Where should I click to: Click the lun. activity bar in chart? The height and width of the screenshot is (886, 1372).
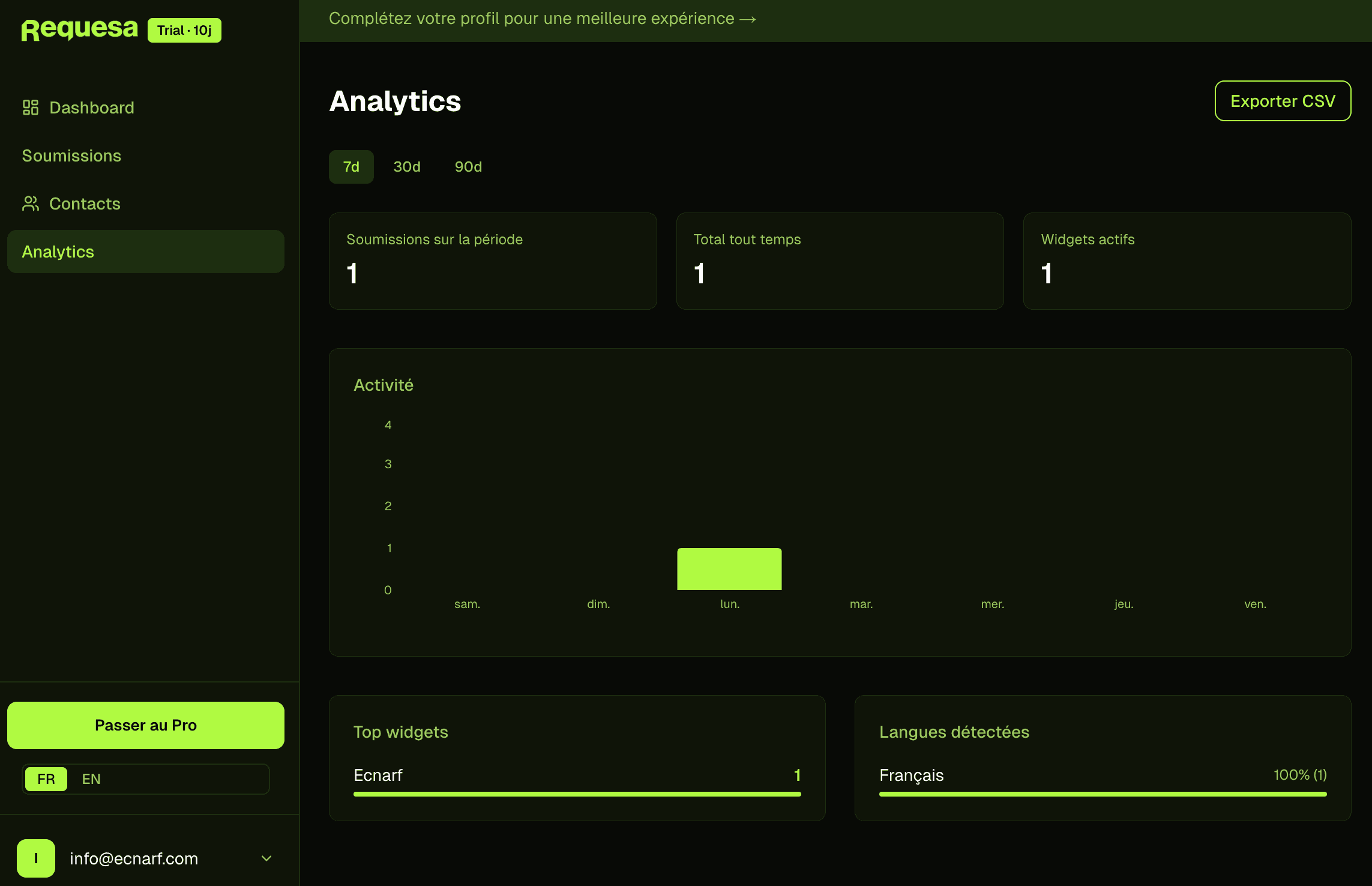(729, 569)
